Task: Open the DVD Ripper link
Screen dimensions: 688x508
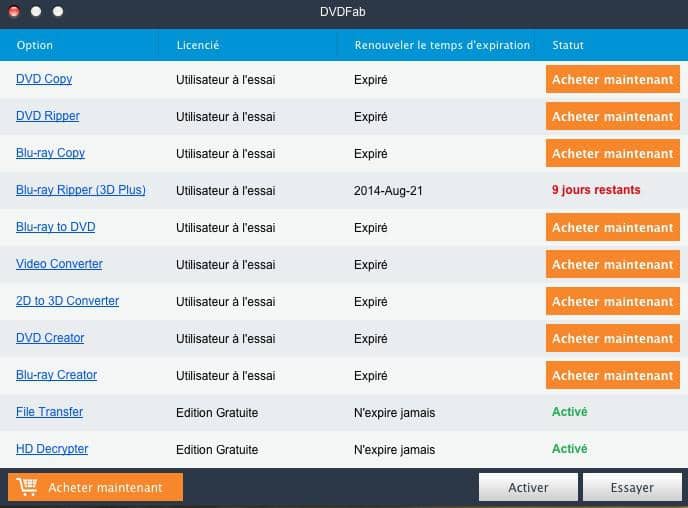Action: 48,116
